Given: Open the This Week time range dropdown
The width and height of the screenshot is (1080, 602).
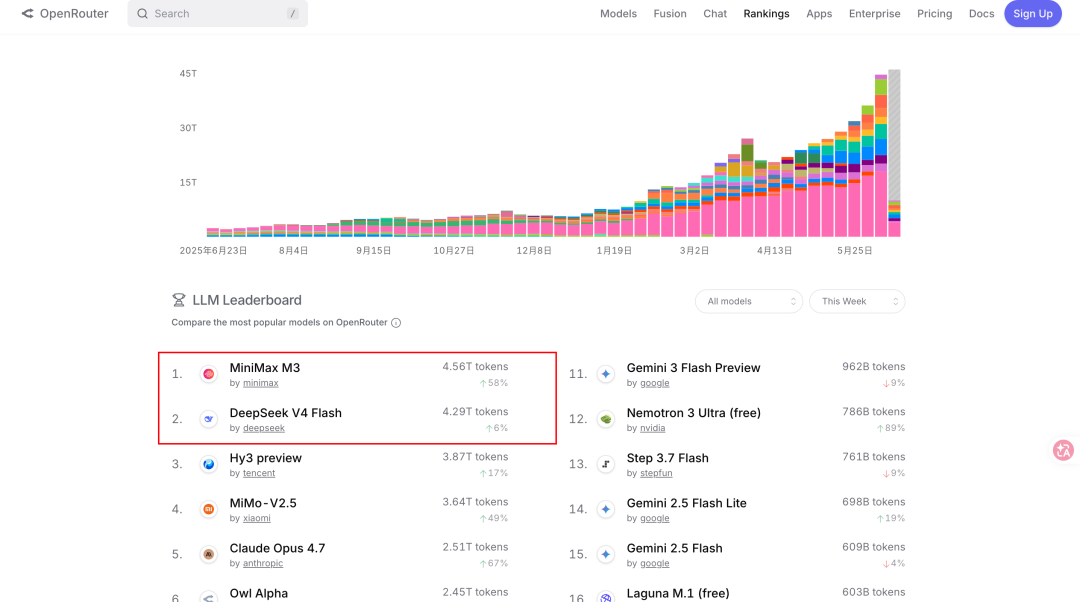Looking at the screenshot, I should click(857, 301).
